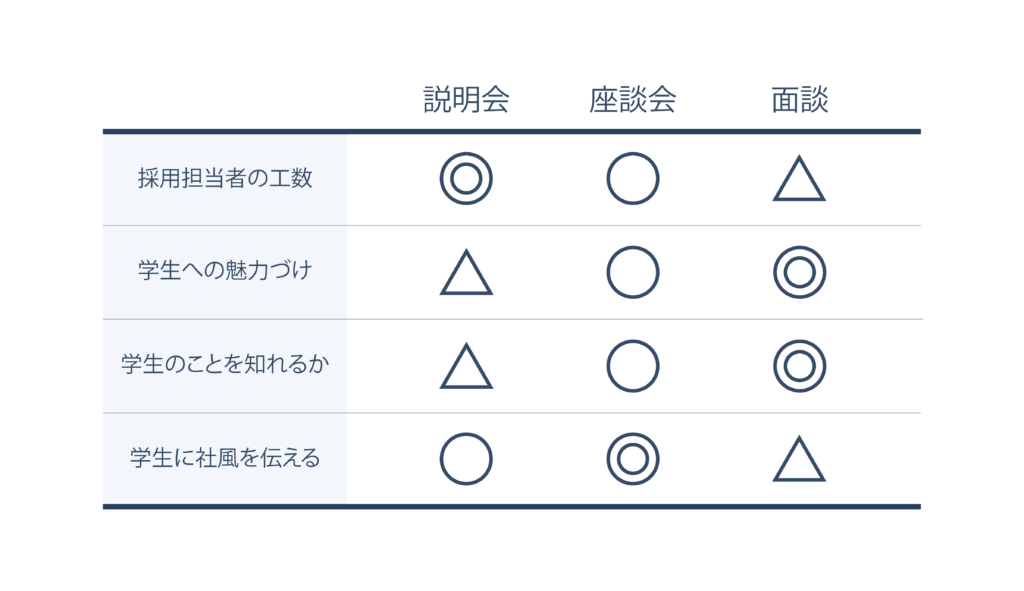Select the 採用担当者の工数 row label
This screenshot has height=591, width=1024.
click(x=225, y=178)
